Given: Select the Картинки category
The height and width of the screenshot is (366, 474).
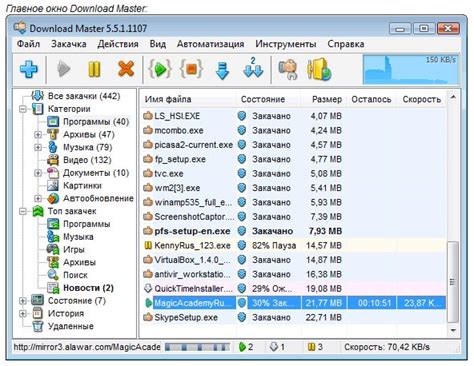Looking at the screenshot, I should (x=82, y=186).
